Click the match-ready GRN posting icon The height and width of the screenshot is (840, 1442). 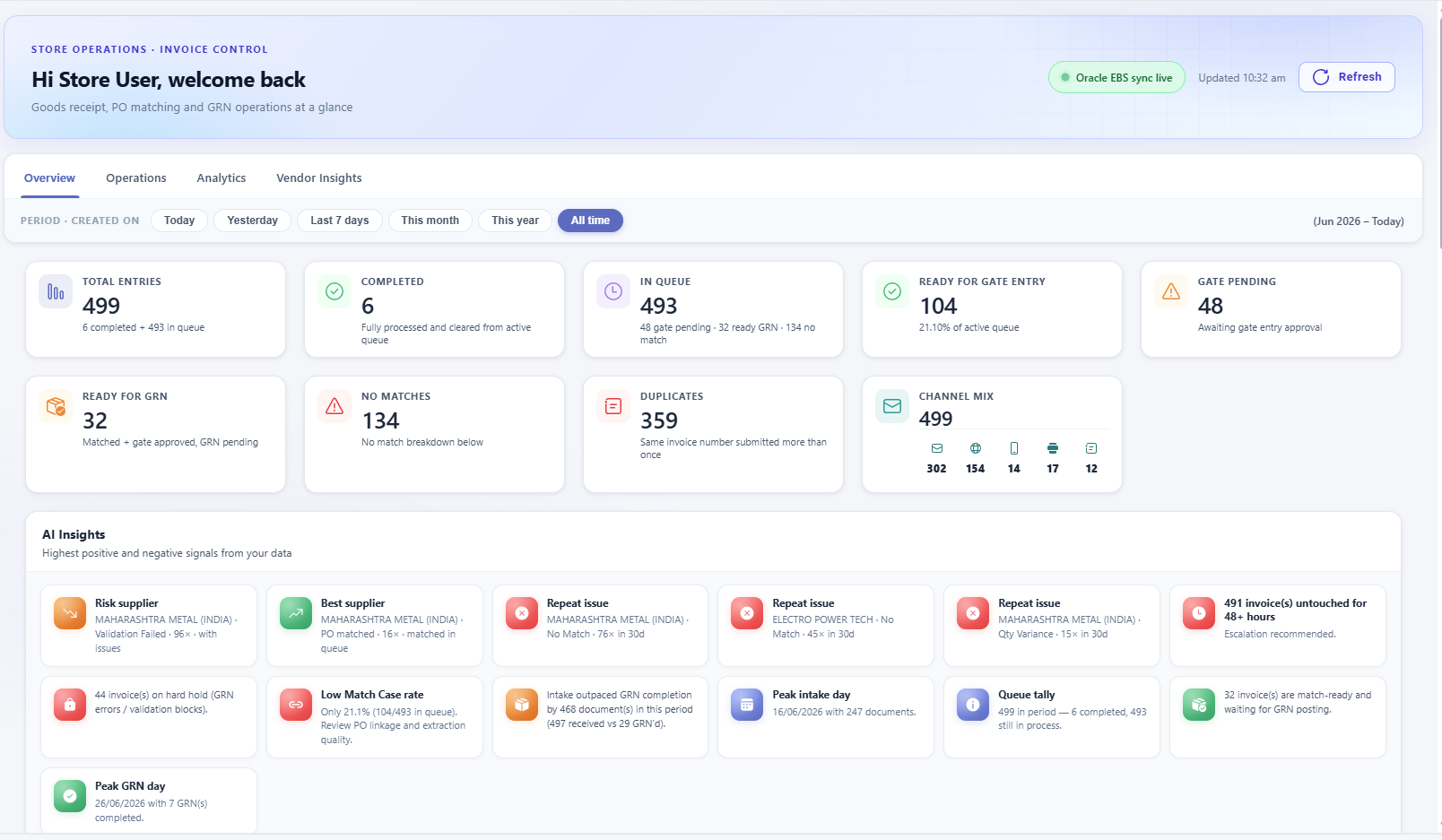click(1199, 706)
